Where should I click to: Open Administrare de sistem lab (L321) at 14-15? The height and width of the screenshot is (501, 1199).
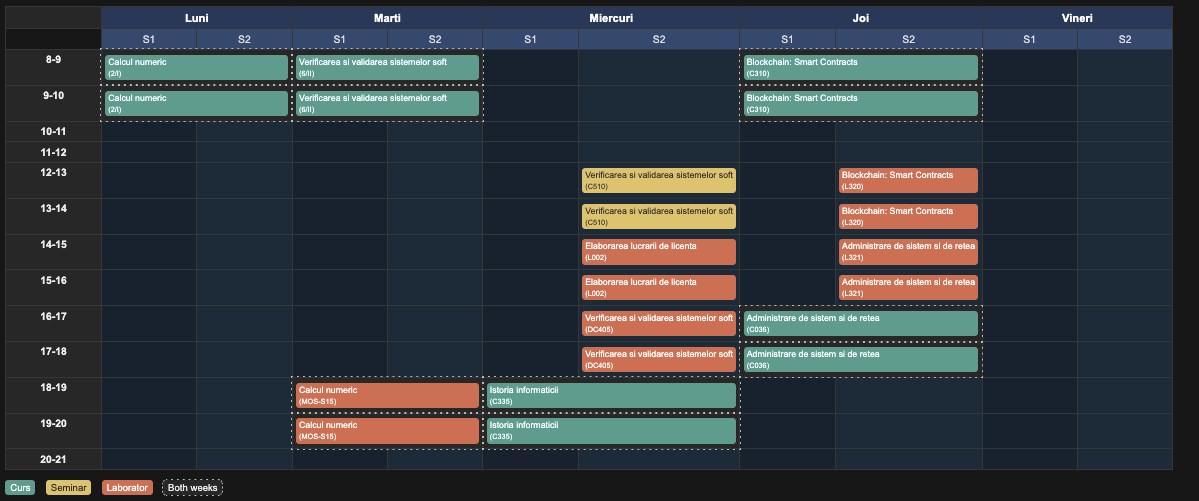coord(908,252)
